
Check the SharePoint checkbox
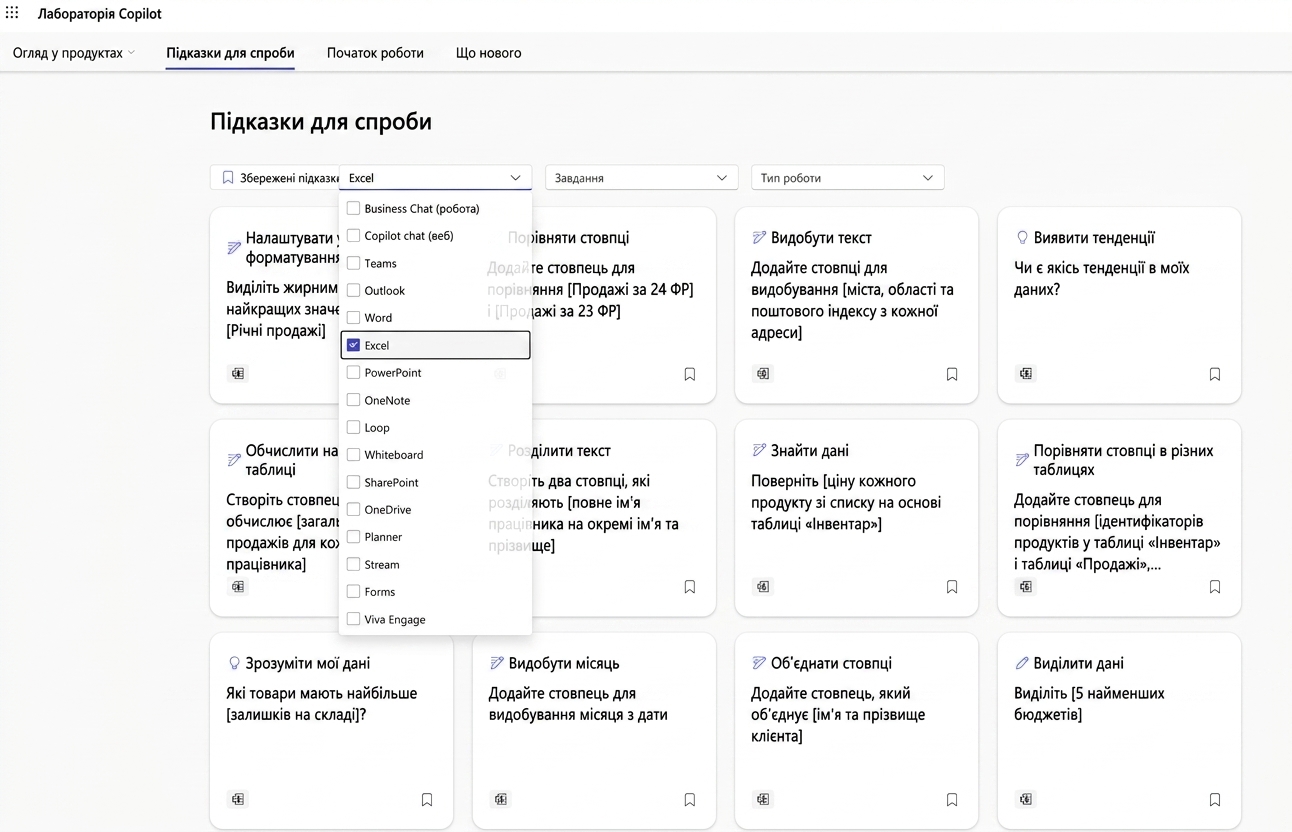coord(353,482)
